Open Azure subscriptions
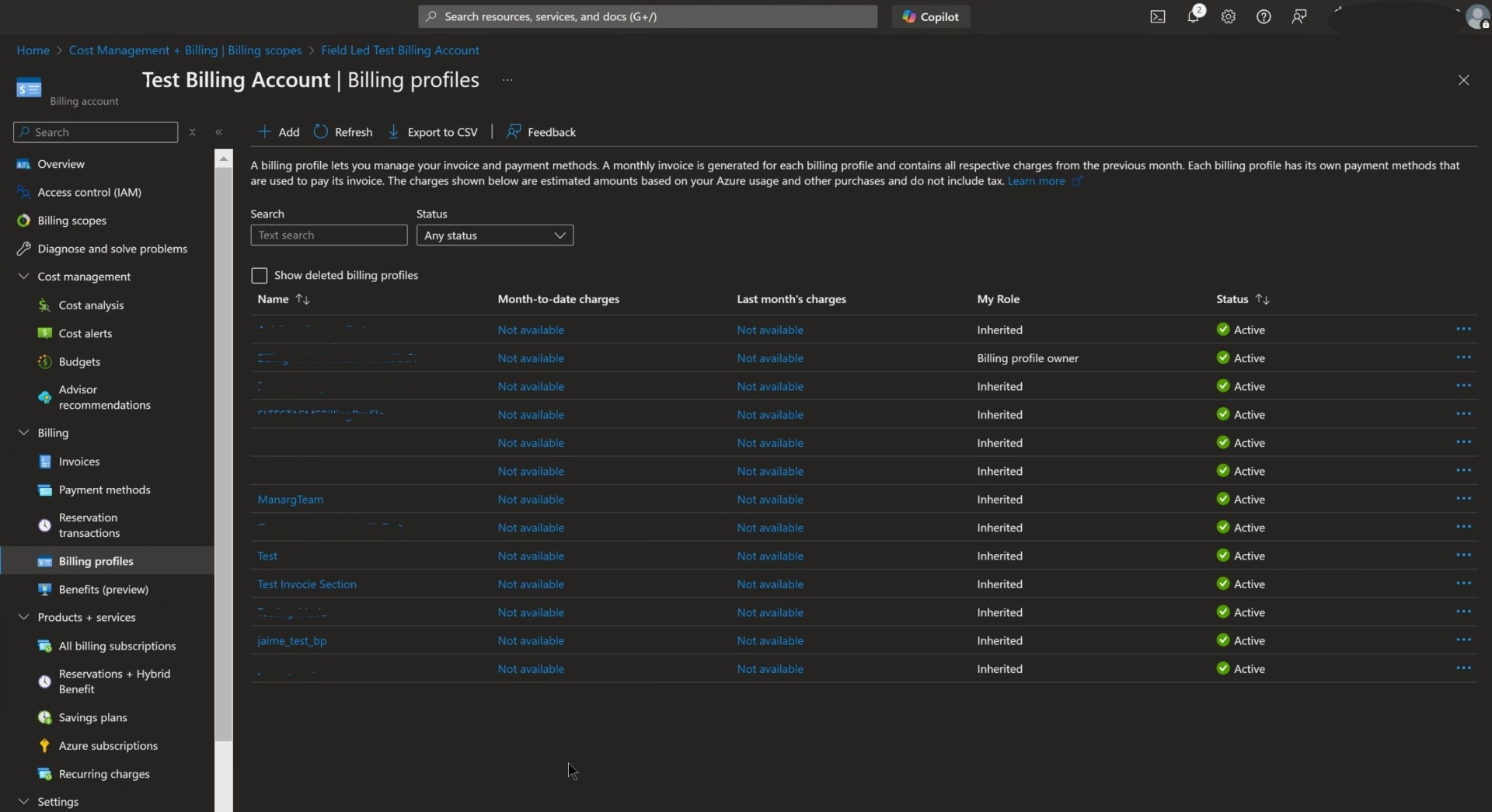This screenshot has height=812, width=1492. 108,746
